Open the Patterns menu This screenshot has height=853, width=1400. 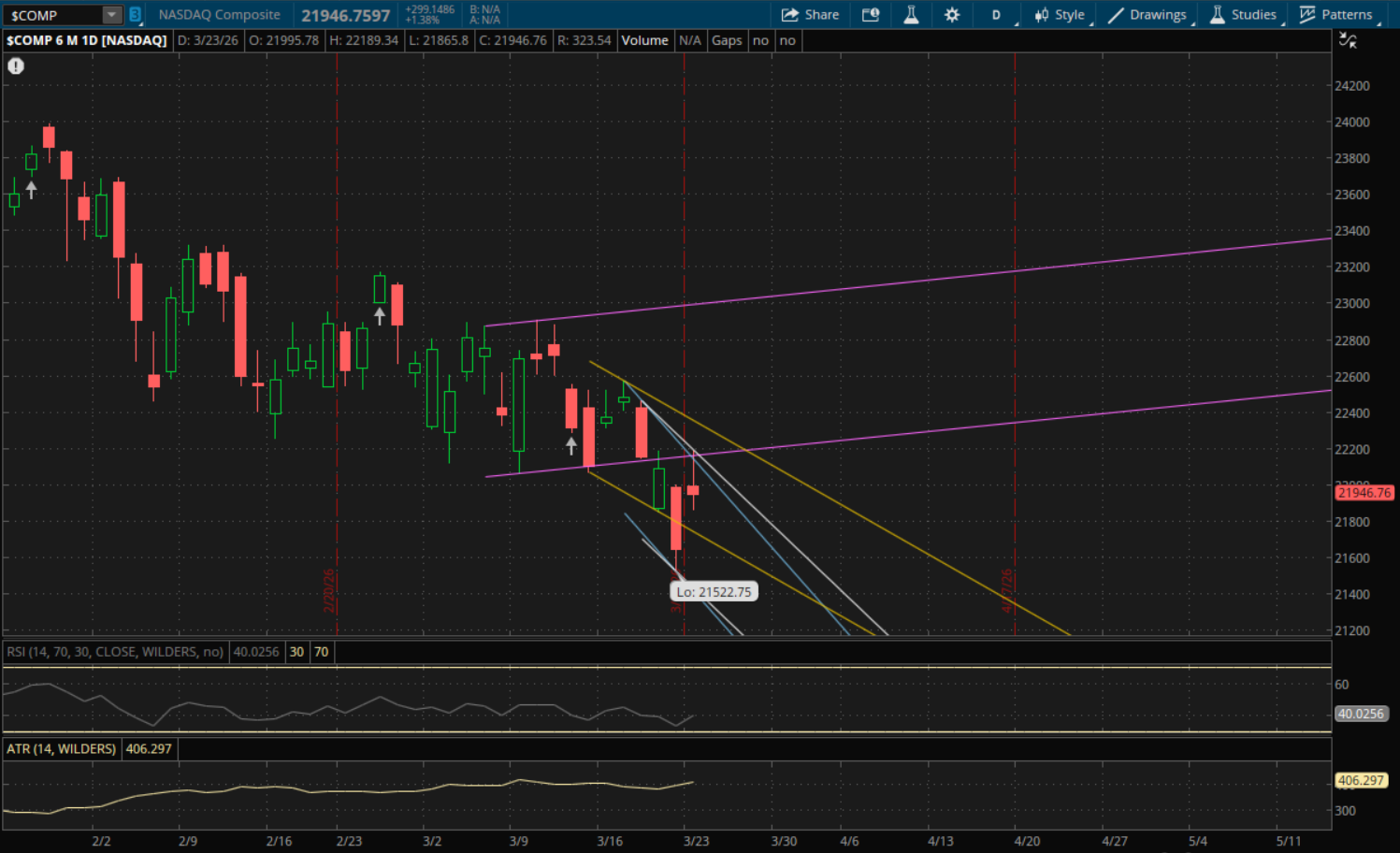click(x=1336, y=15)
